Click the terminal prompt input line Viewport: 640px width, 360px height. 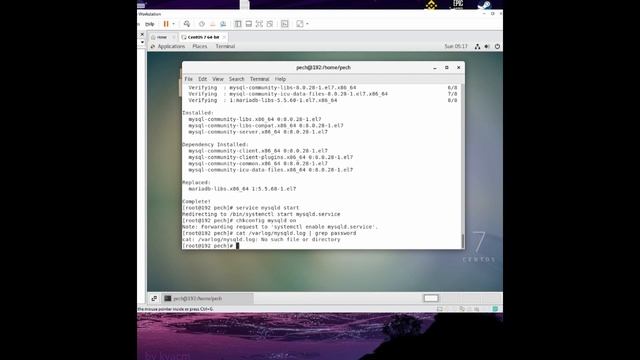point(322,246)
